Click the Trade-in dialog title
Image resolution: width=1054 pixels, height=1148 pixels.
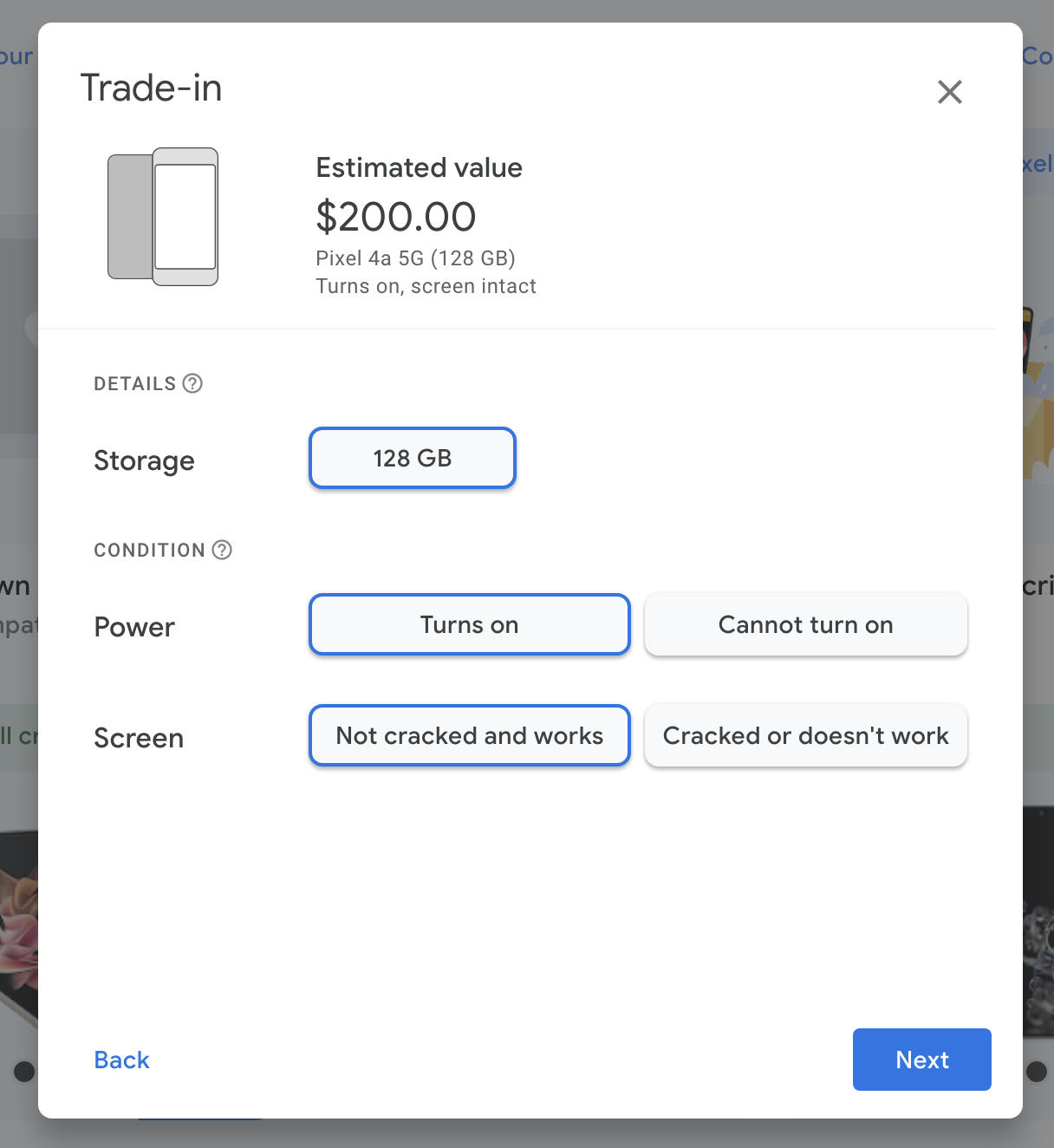click(x=151, y=88)
